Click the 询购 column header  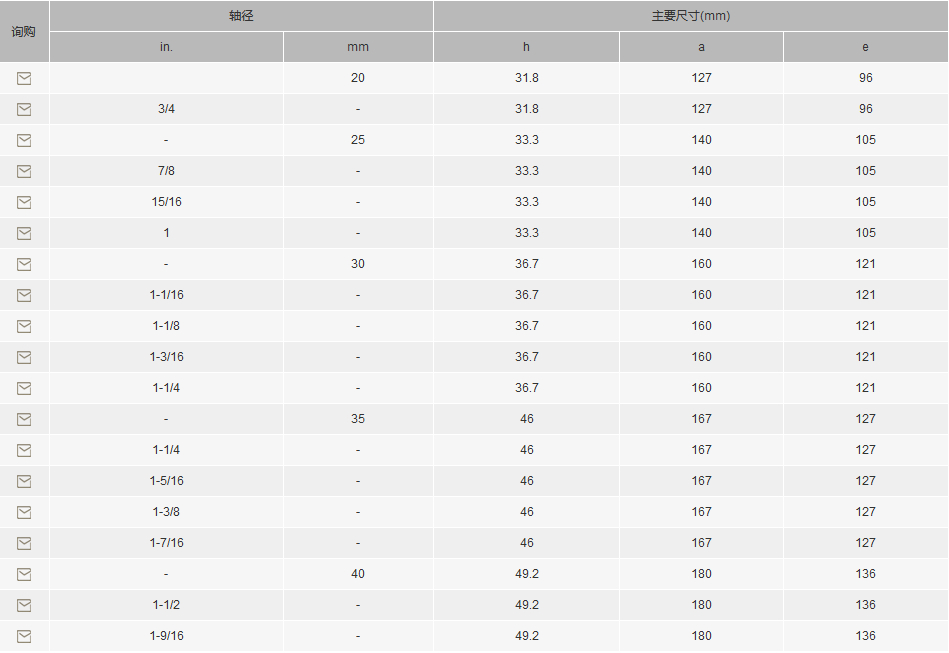(x=24, y=31)
